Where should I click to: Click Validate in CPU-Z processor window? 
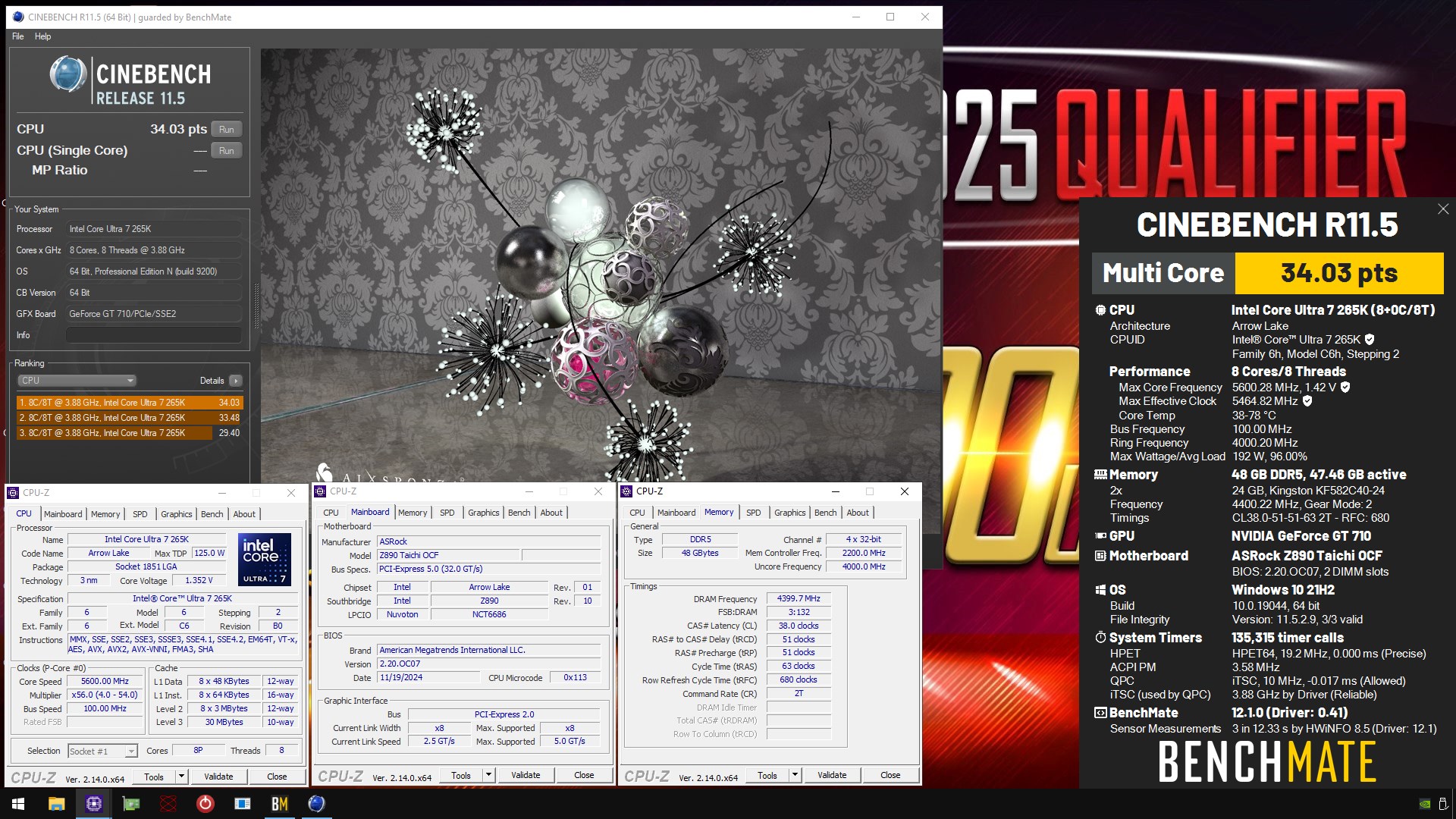point(218,777)
